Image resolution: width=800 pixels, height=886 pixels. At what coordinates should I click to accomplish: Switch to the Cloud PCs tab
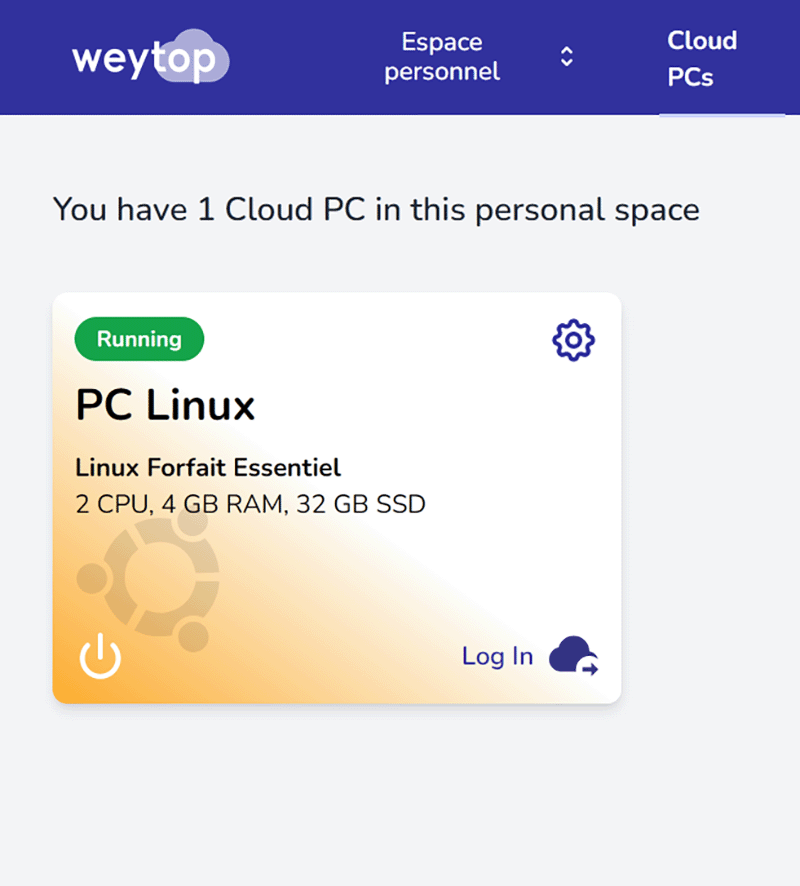tap(701, 57)
